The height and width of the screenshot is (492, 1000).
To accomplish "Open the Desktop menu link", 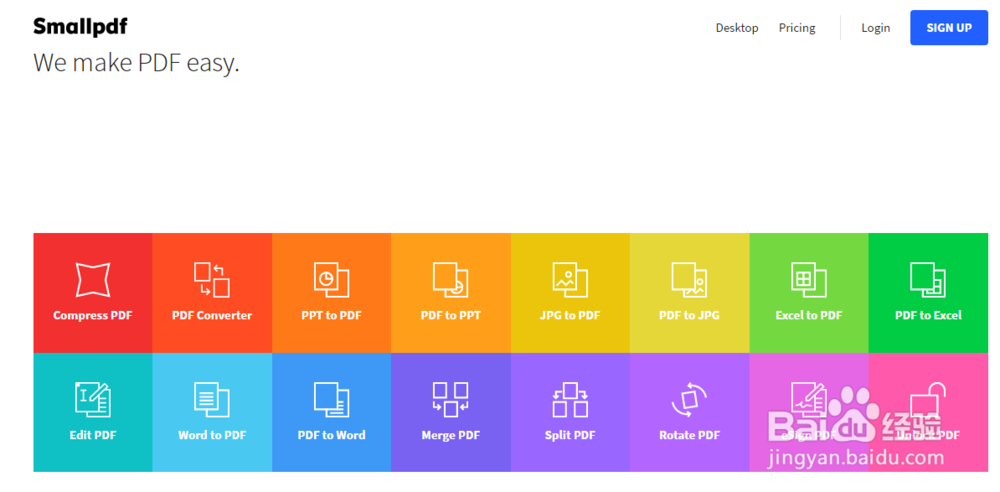I will 737,28.
